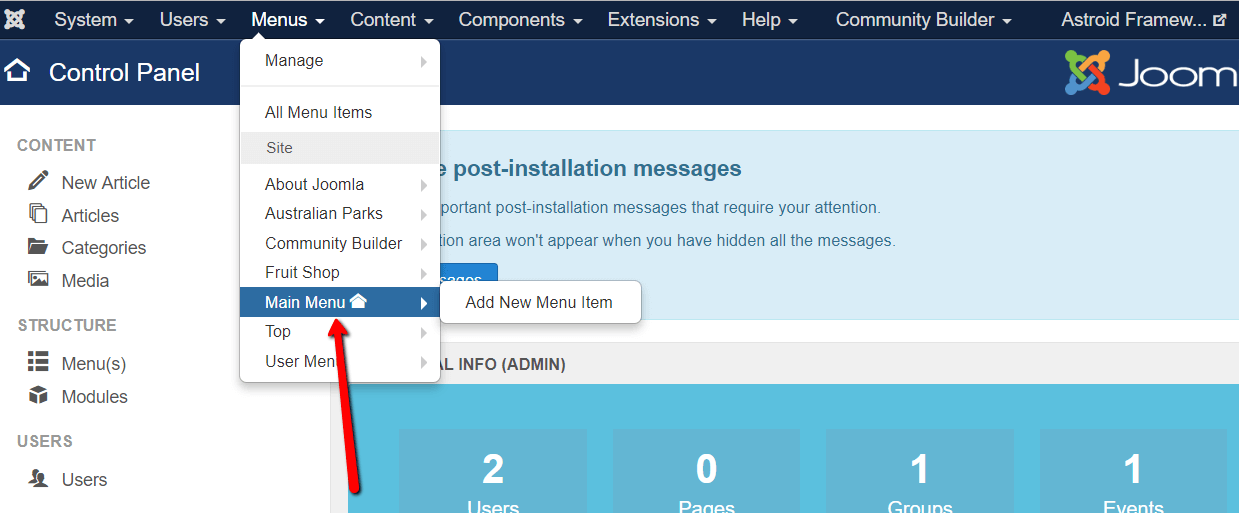Click the stacked pages icon beside Articles
The height and width of the screenshot is (513, 1239).
click(38, 214)
